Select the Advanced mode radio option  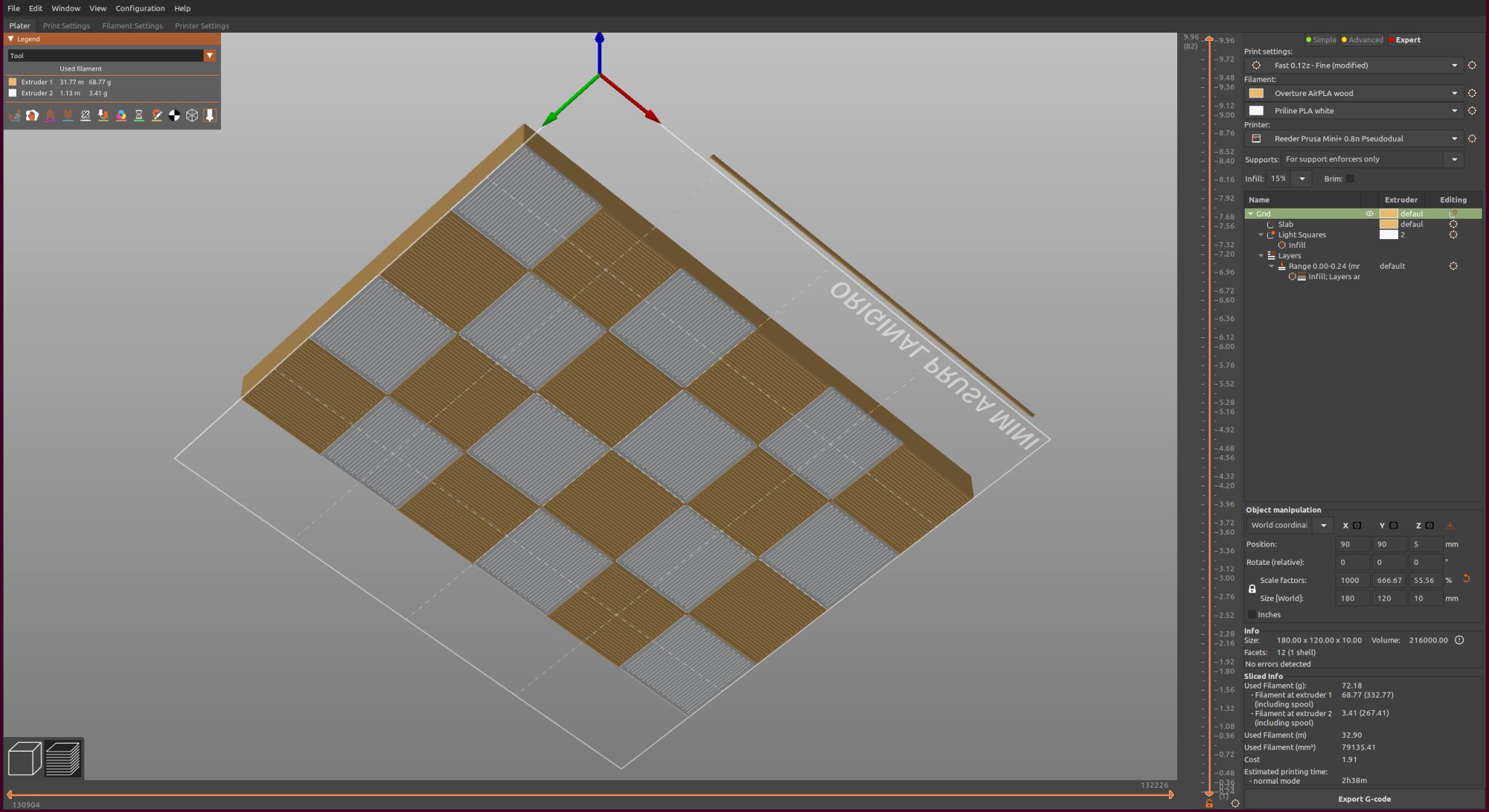point(1361,40)
